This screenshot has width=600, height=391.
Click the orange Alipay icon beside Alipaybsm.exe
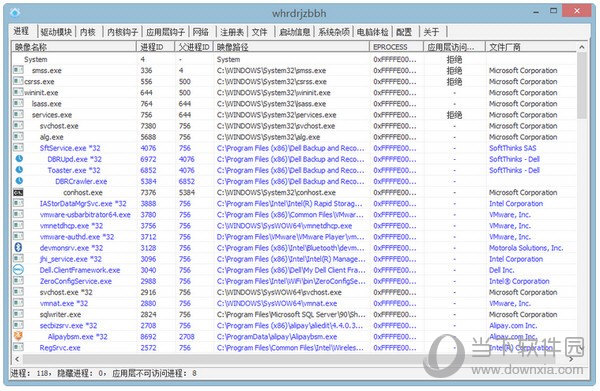click(18, 336)
